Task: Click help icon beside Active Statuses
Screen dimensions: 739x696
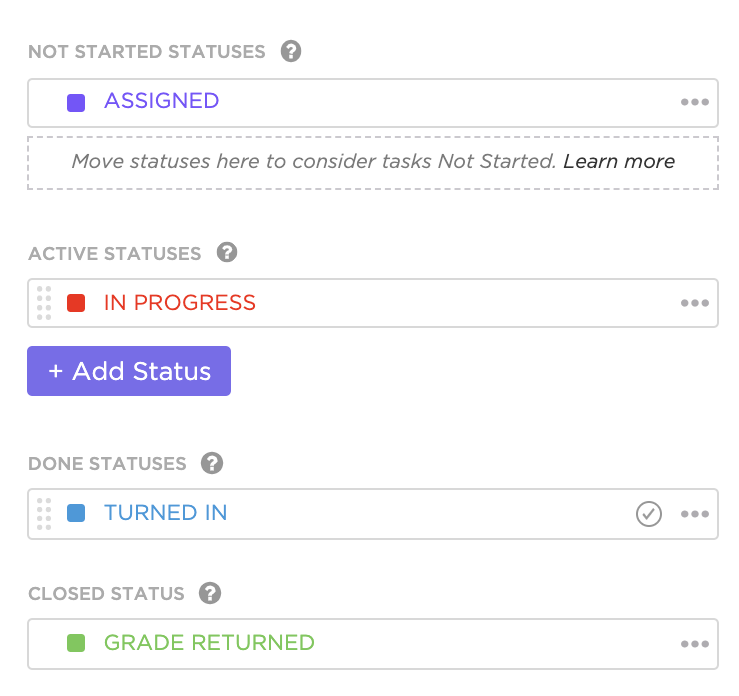Action: click(x=227, y=253)
